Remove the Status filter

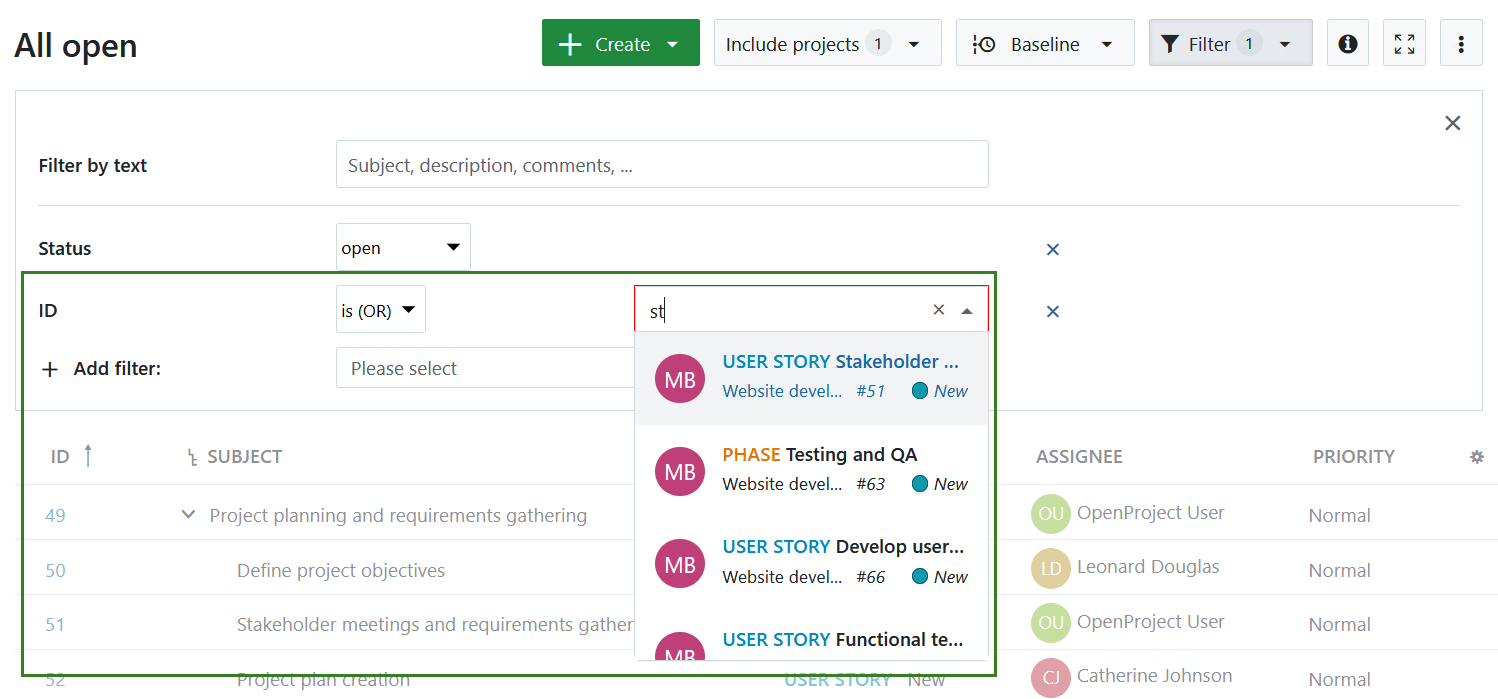[1052, 249]
